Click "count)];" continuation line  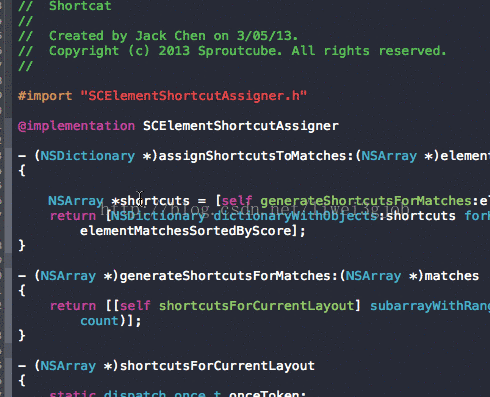[111, 321]
